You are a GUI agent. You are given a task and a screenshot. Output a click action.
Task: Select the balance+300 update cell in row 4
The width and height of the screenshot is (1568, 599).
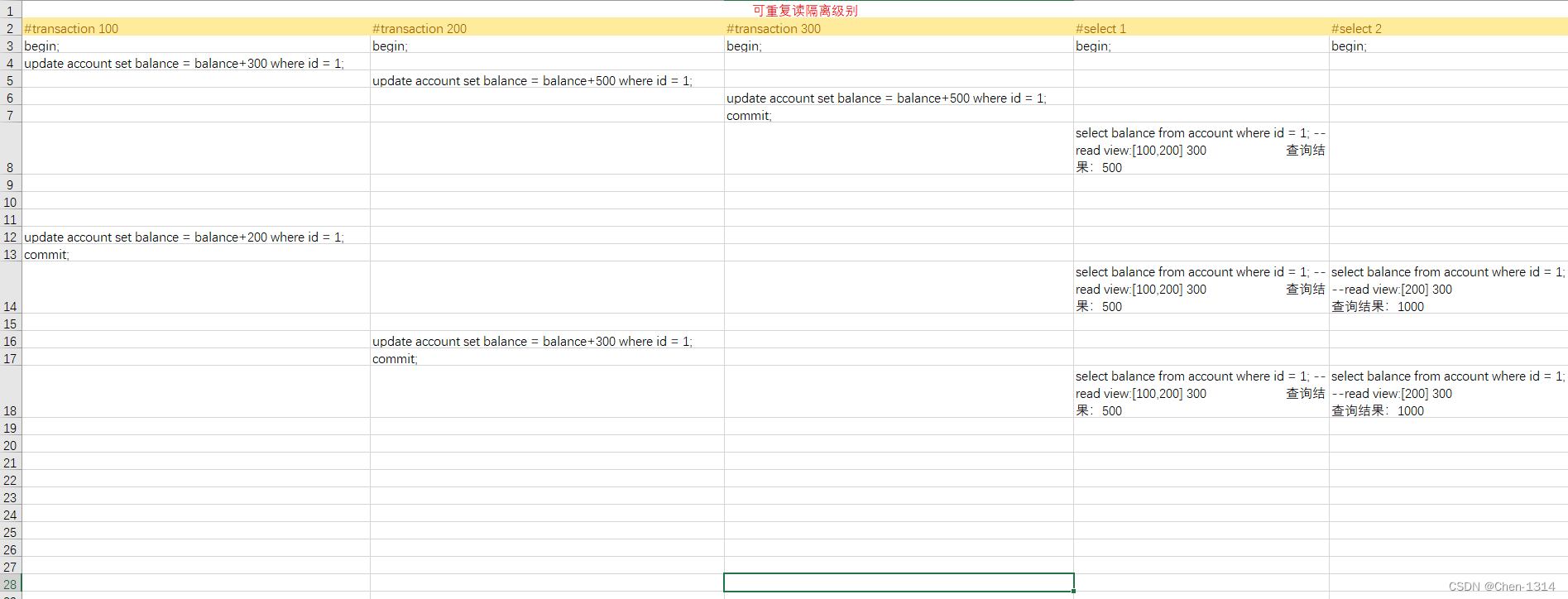coord(196,62)
